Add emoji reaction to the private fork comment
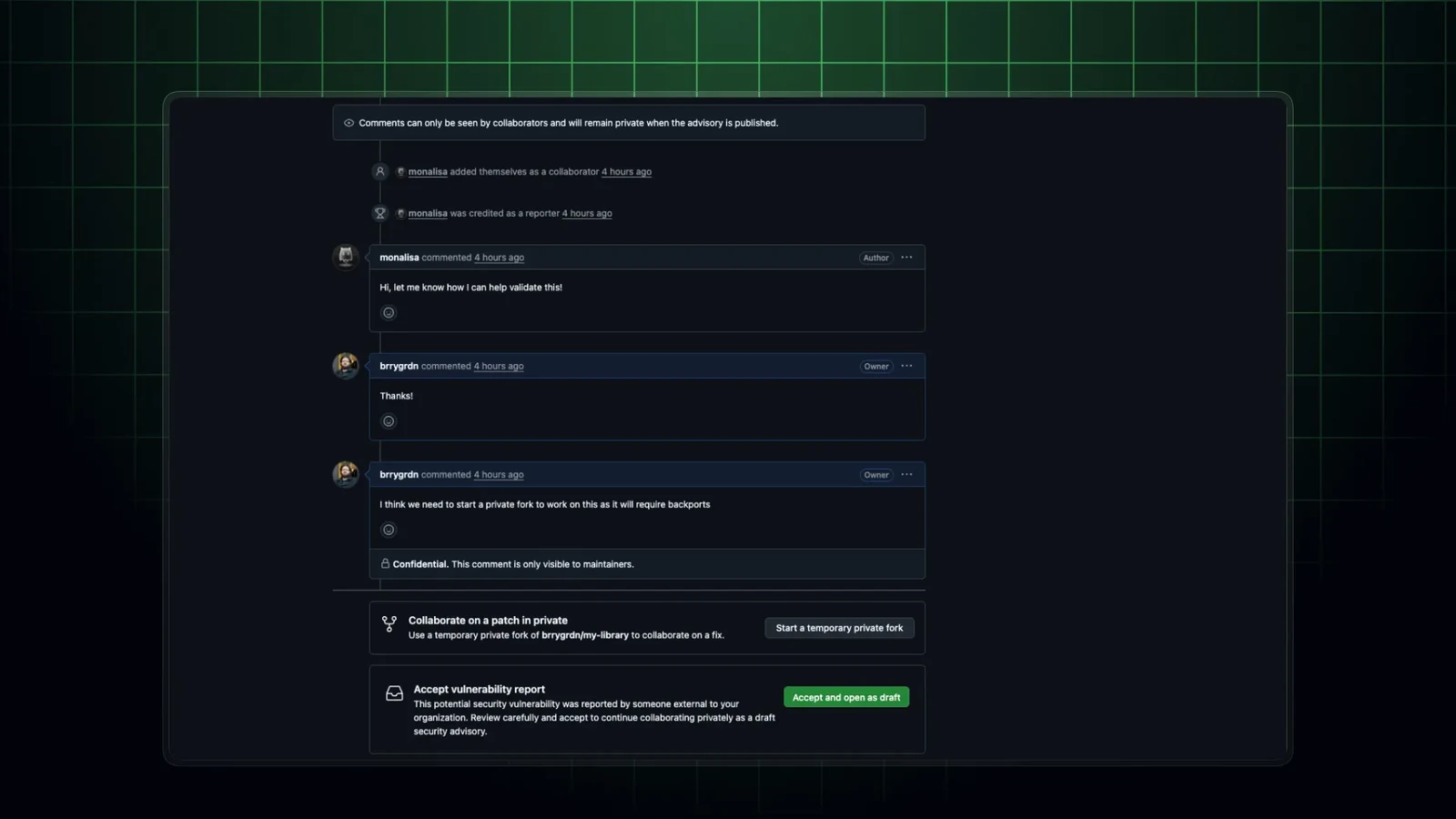1456x819 pixels. (389, 530)
